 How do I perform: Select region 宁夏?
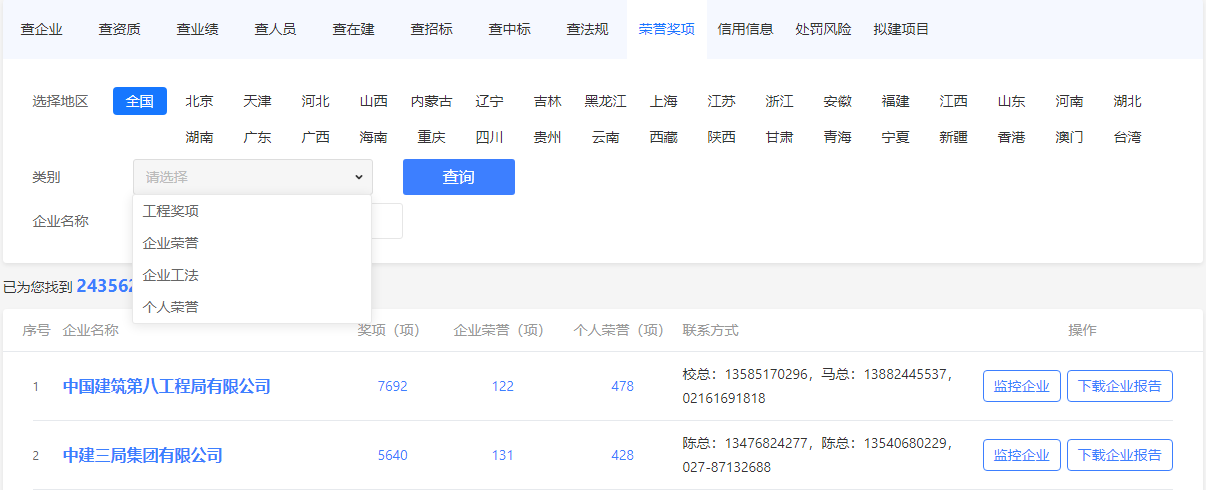click(x=896, y=137)
